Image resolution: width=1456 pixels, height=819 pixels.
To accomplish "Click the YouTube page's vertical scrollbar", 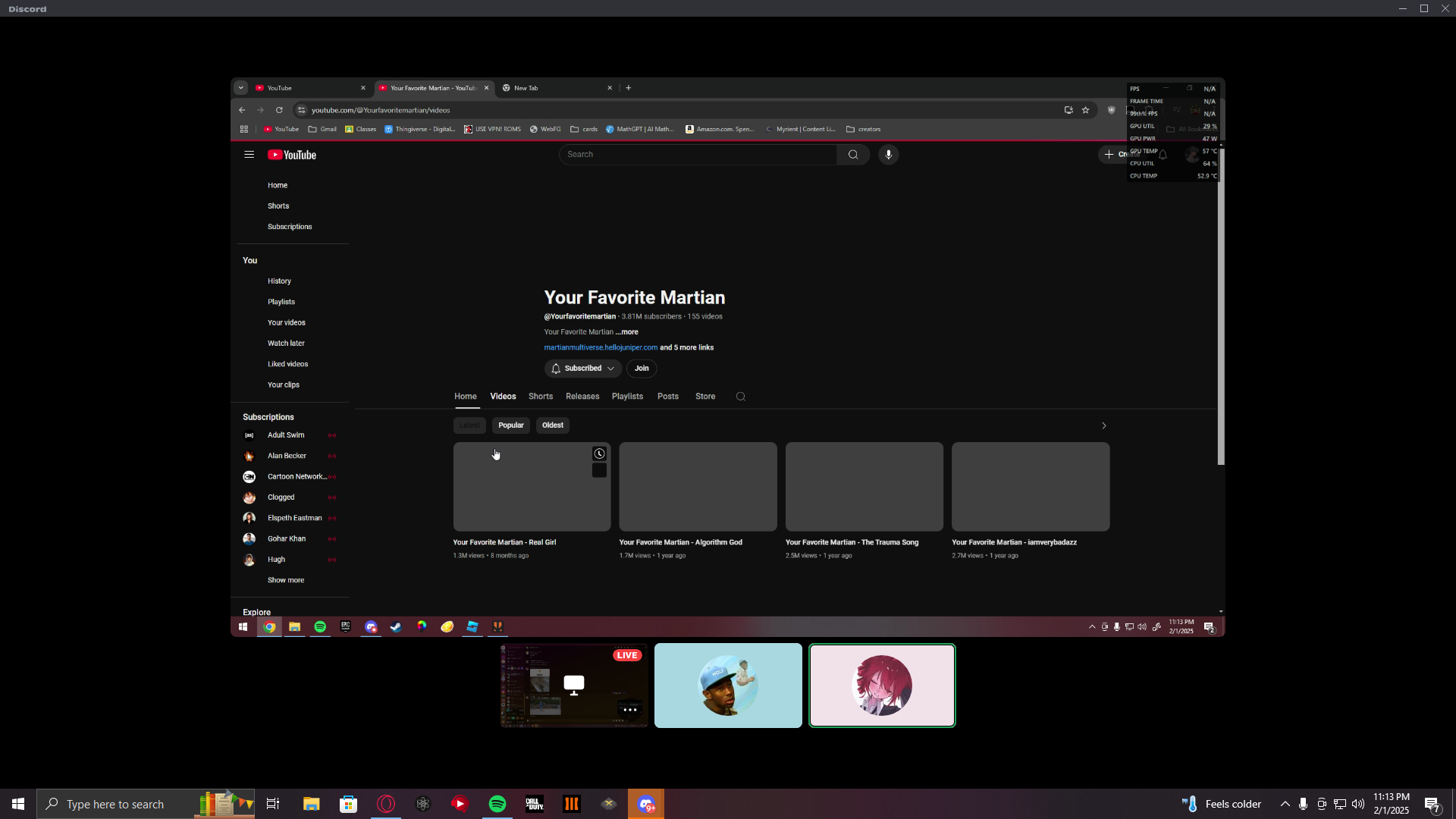I will [1220, 303].
